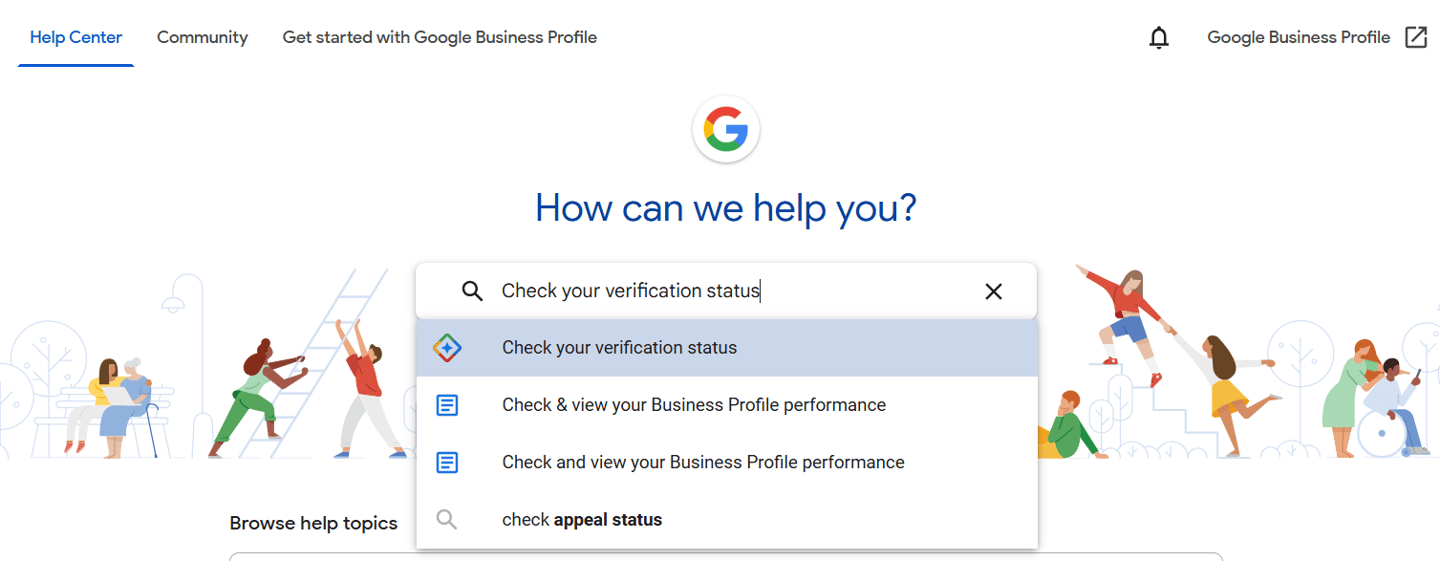Click the Google G logo
This screenshot has width=1440, height=561.
pyautogui.click(x=726, y=130)
